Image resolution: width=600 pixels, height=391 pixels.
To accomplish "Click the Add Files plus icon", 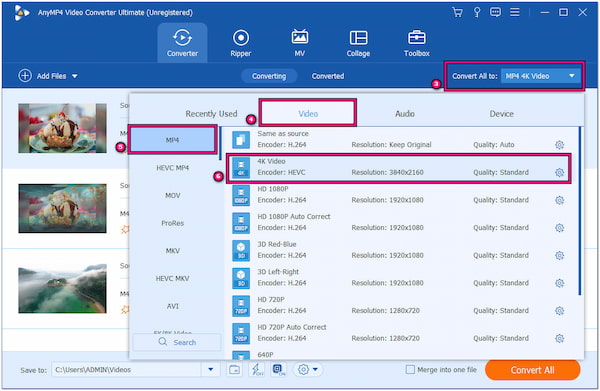I will tap(25, 76).
